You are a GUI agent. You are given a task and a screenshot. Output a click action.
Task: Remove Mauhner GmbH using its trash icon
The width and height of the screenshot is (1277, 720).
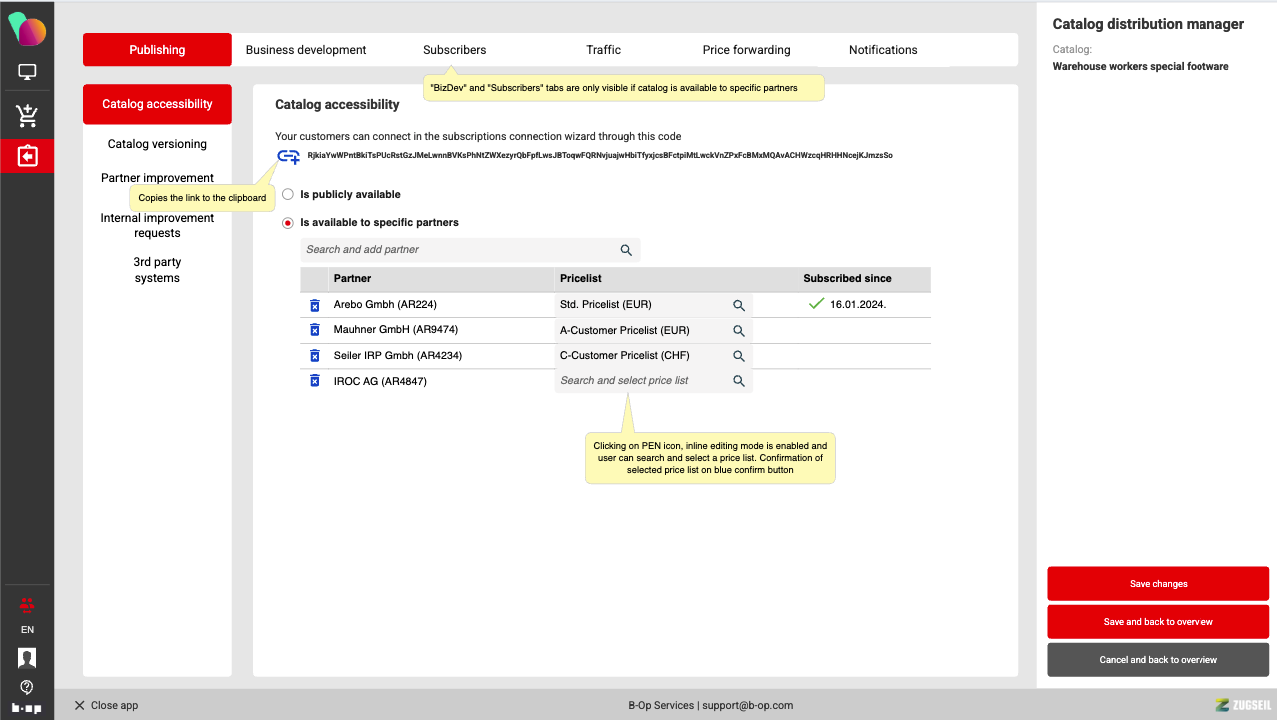pos(314,330)
